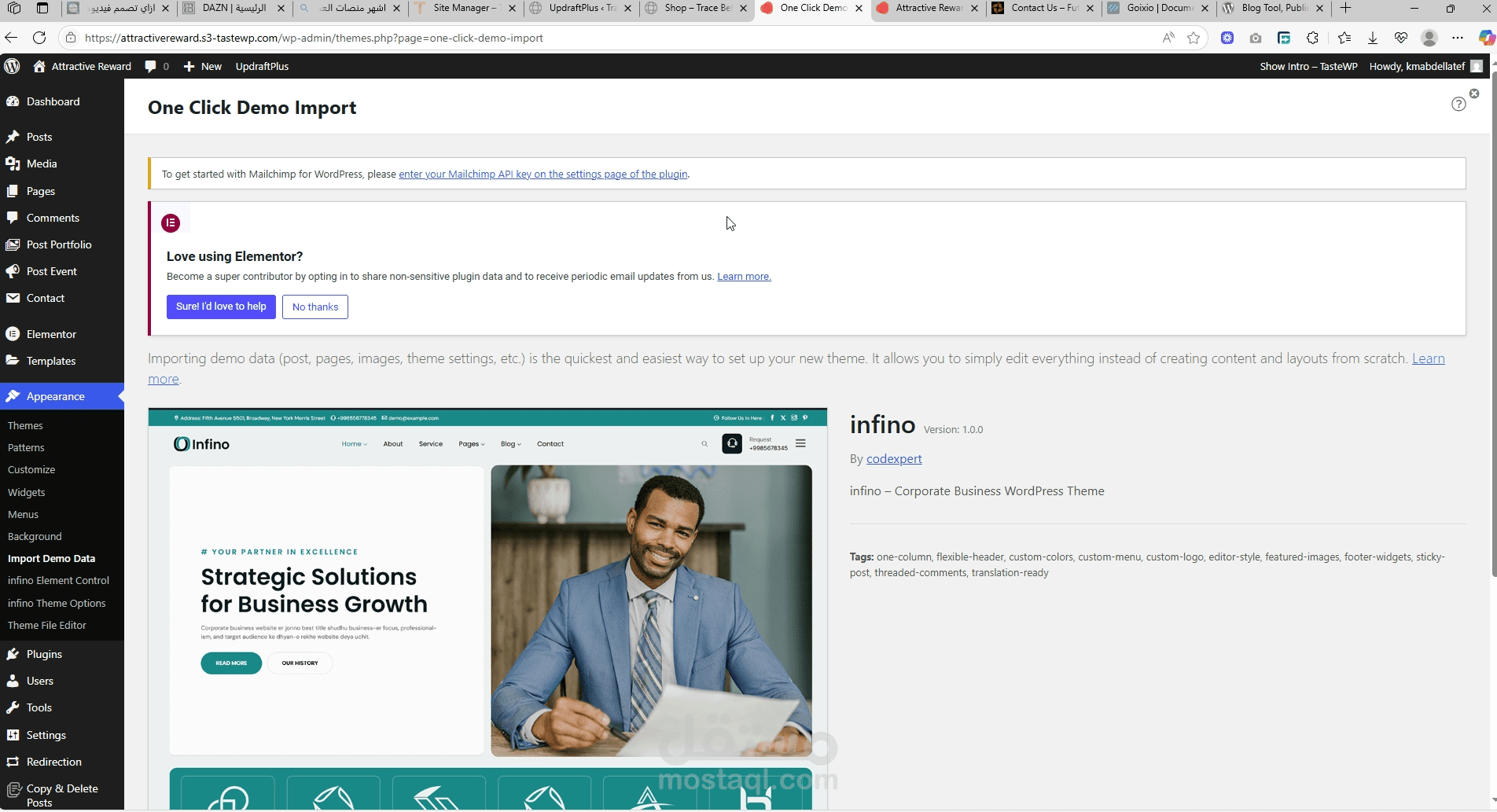Viewport: 1497px width, 812px height.
Task: Expand Blog dropdown in Infino preview
Action: click(x=511, y=444)
